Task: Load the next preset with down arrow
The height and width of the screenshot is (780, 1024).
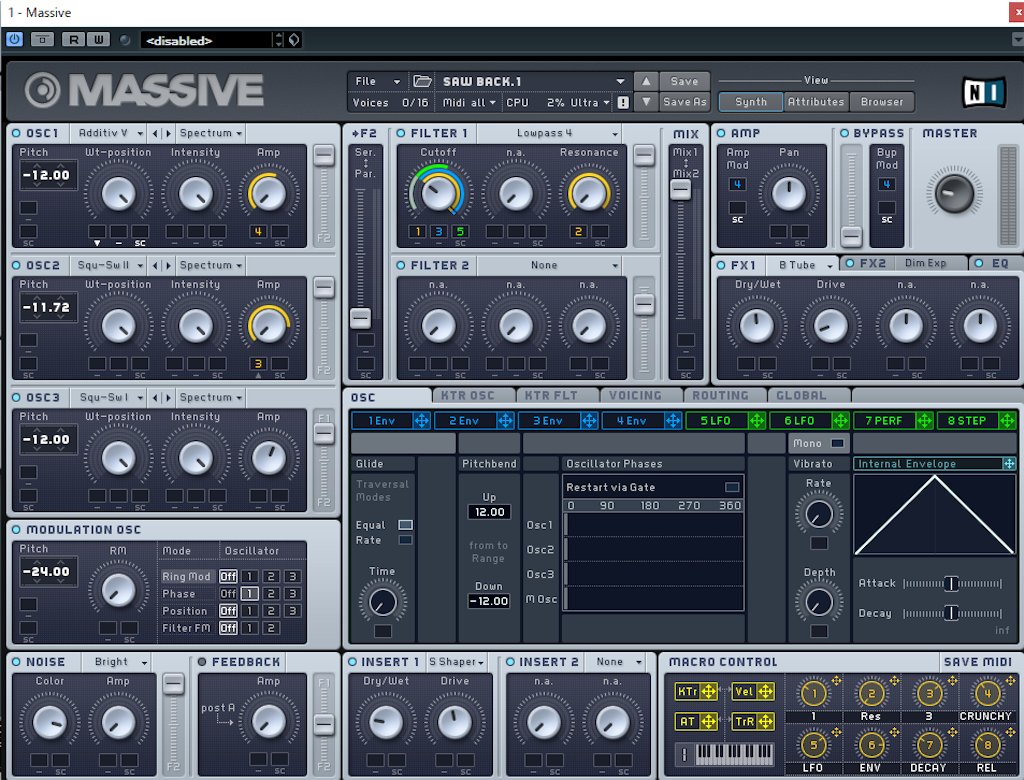Action: (646, 101)
